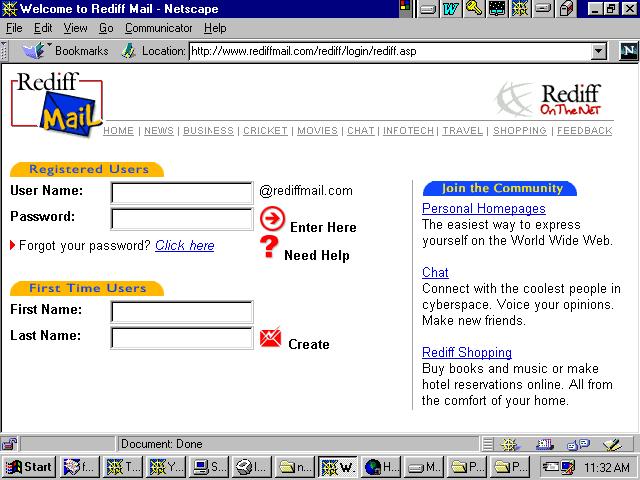Viewport: 640px width, 480px height.
Task: Open the Personal Homepages link
Action: [484, 209]
